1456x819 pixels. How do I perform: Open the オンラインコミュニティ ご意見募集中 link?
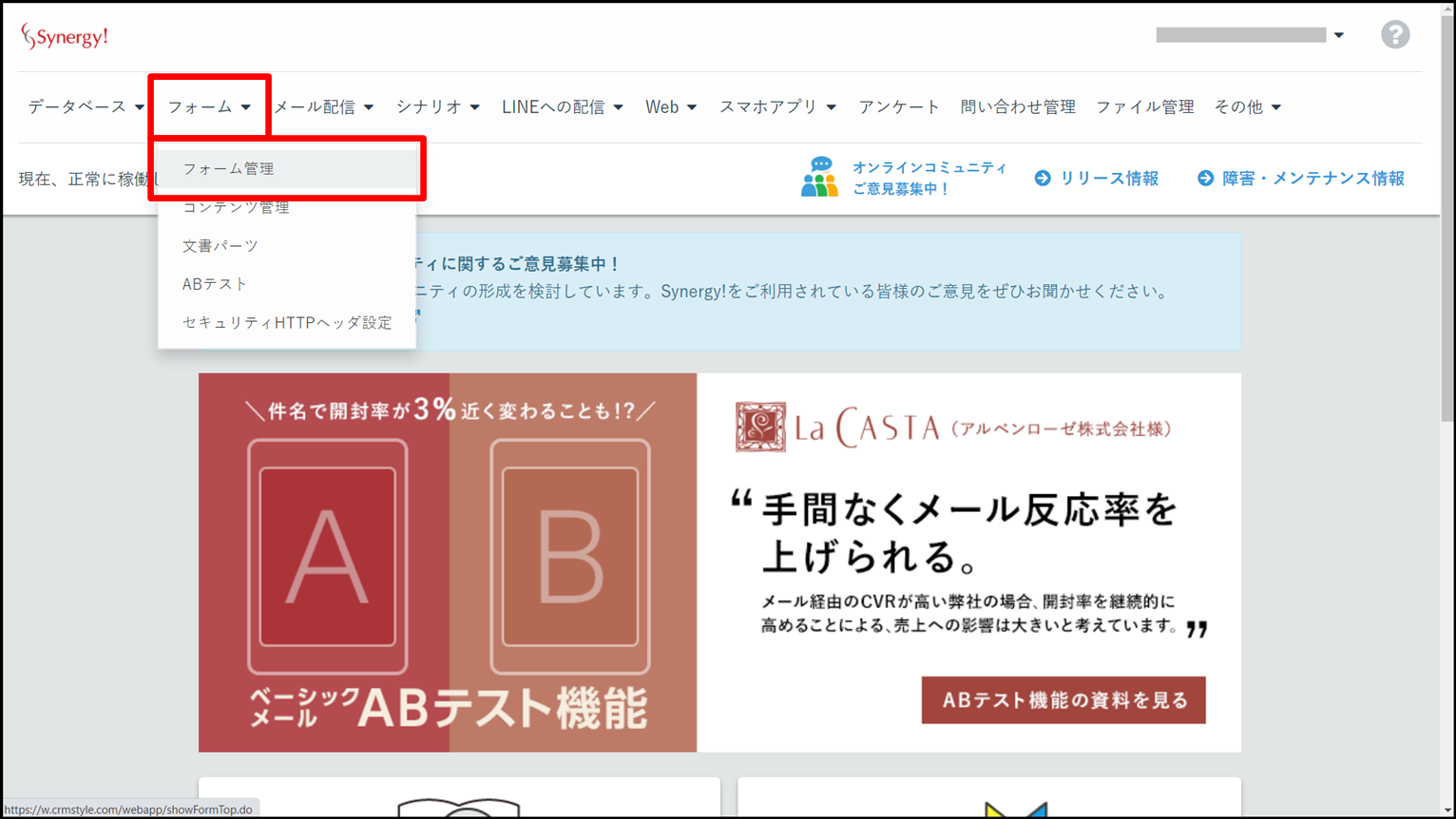pos(929,178)
